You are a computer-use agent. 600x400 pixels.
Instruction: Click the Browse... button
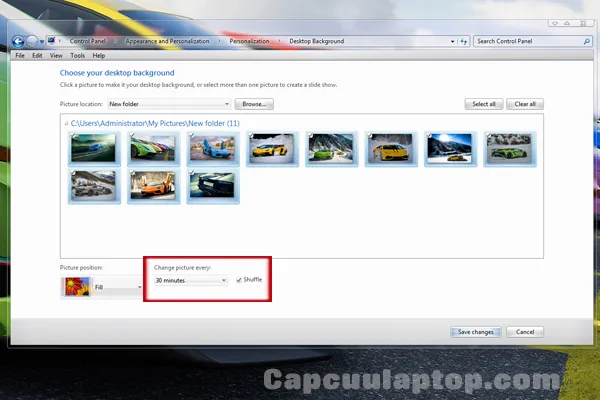(x=254, y=104)
